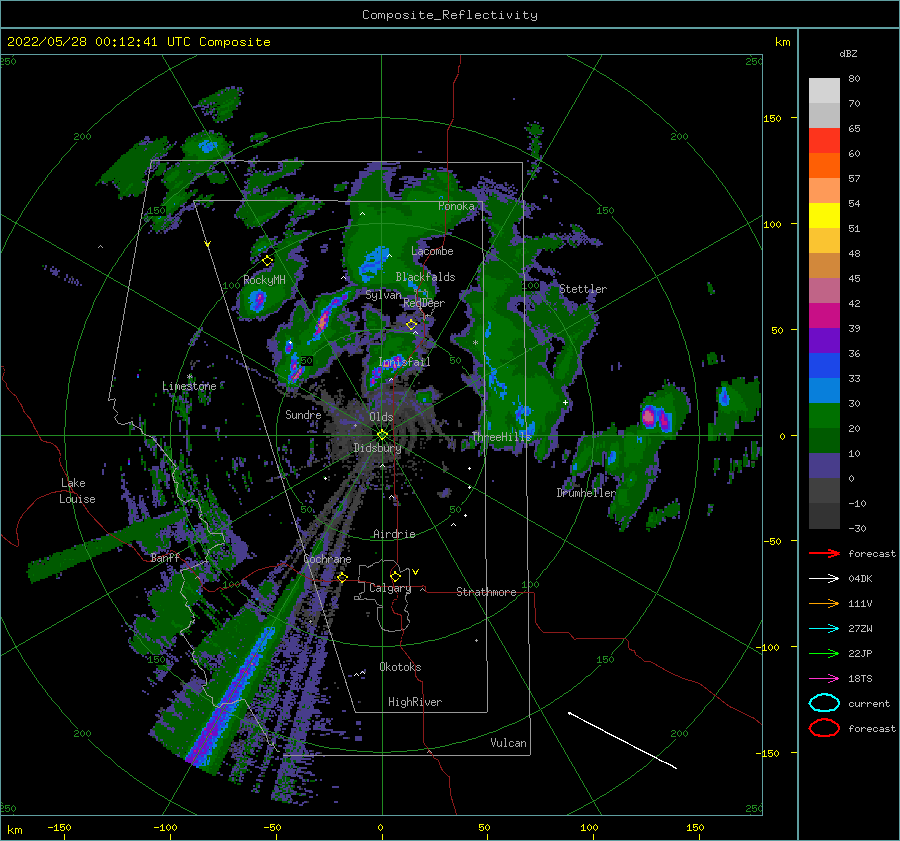
Task: Click the indigo 0-10 dBZ color swatch
Action: coord(824,466)
